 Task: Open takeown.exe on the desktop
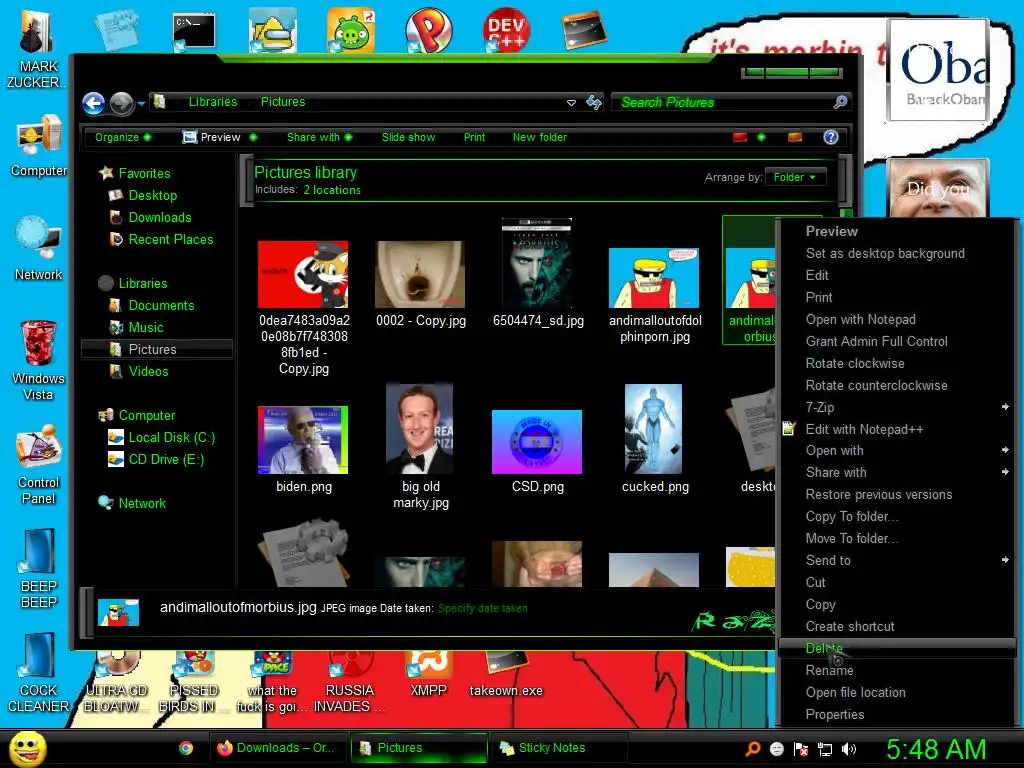506,676
